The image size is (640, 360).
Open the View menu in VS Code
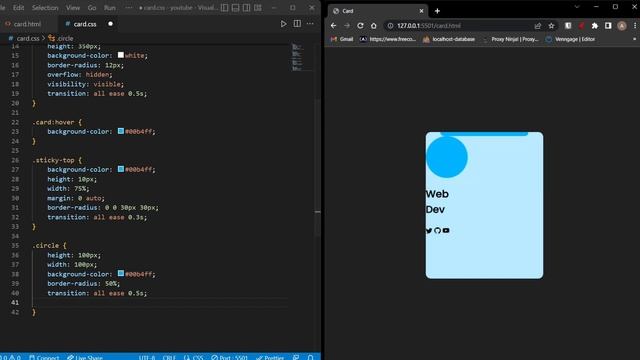tap(73, 7)
